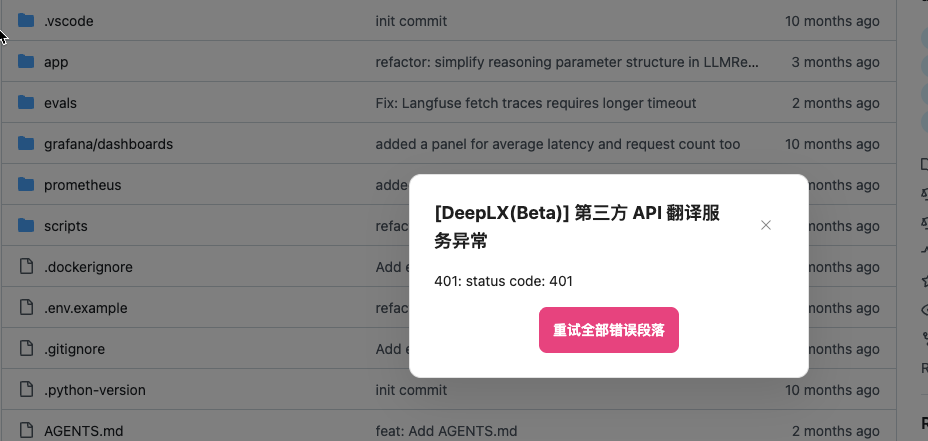Open the 'added a panel for average latency' commit
This screenshot has height=441, width=928.
[x=558, y=144]
